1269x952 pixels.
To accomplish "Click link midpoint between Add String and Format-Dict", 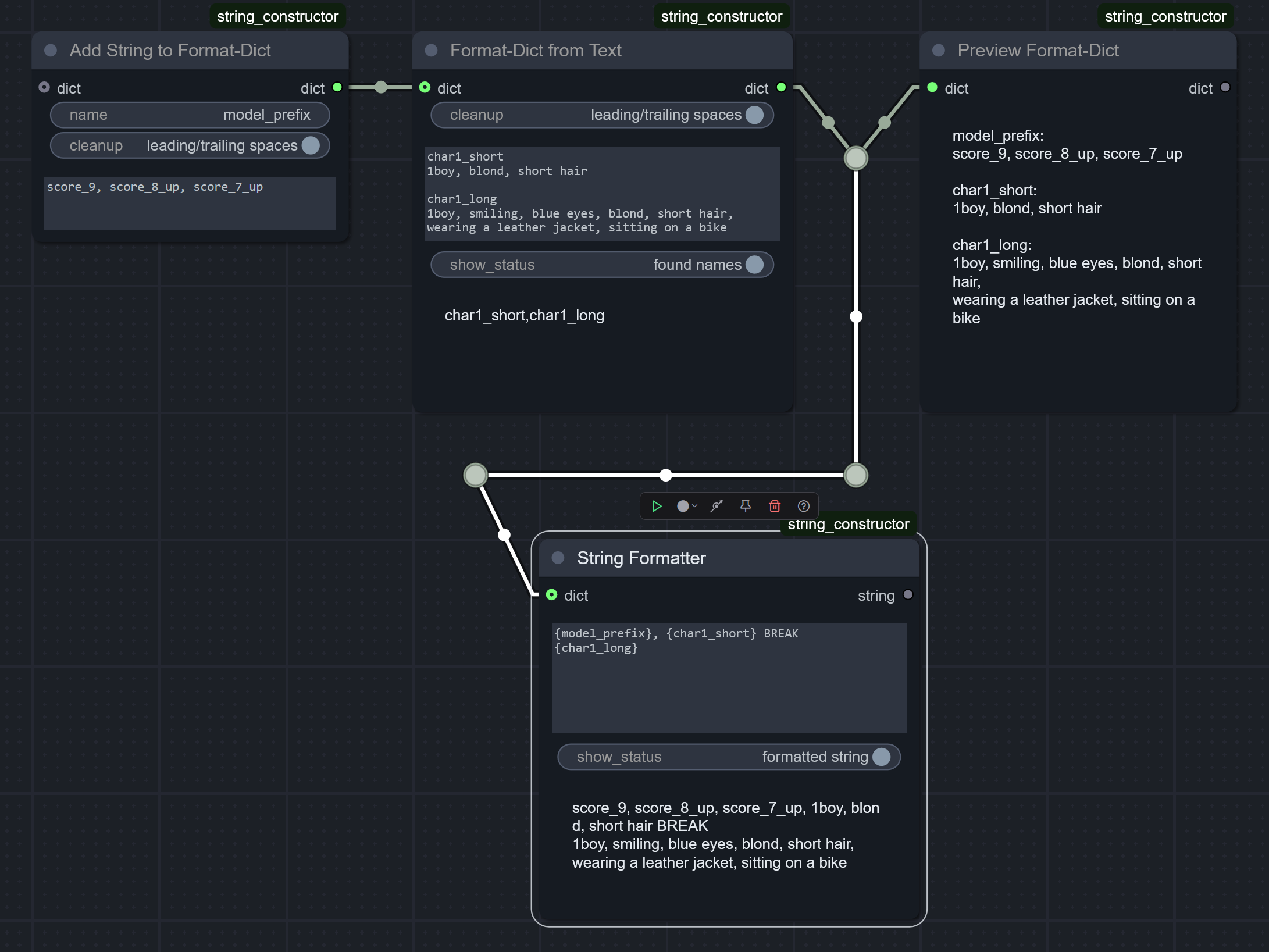I will click(x=381, y=87).
